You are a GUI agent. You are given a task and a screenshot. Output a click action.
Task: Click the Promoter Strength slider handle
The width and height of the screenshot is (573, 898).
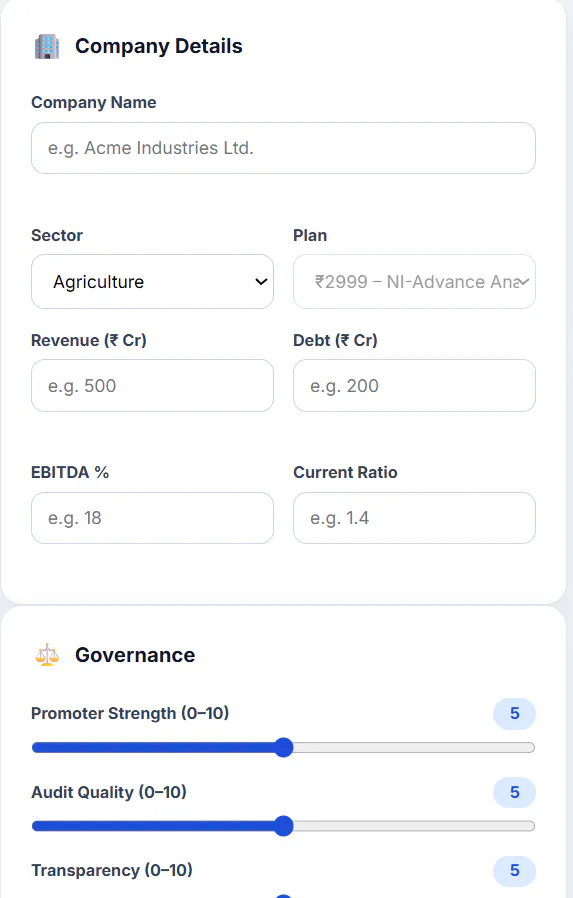coord(283,747)
